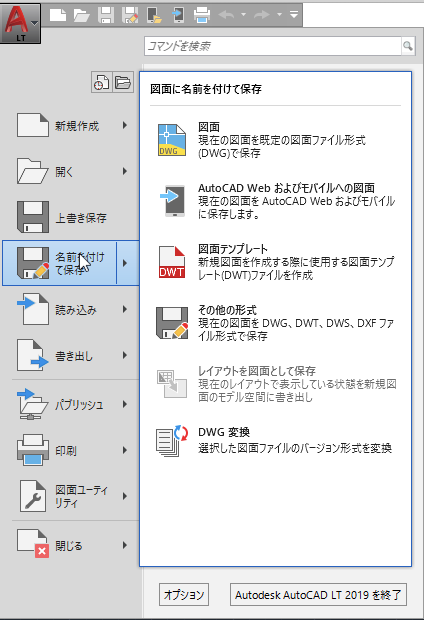This screenshot has width=435, height=630.
Task: Click the 図面ユーティリティ wrench icon
Action: [33, 496]
